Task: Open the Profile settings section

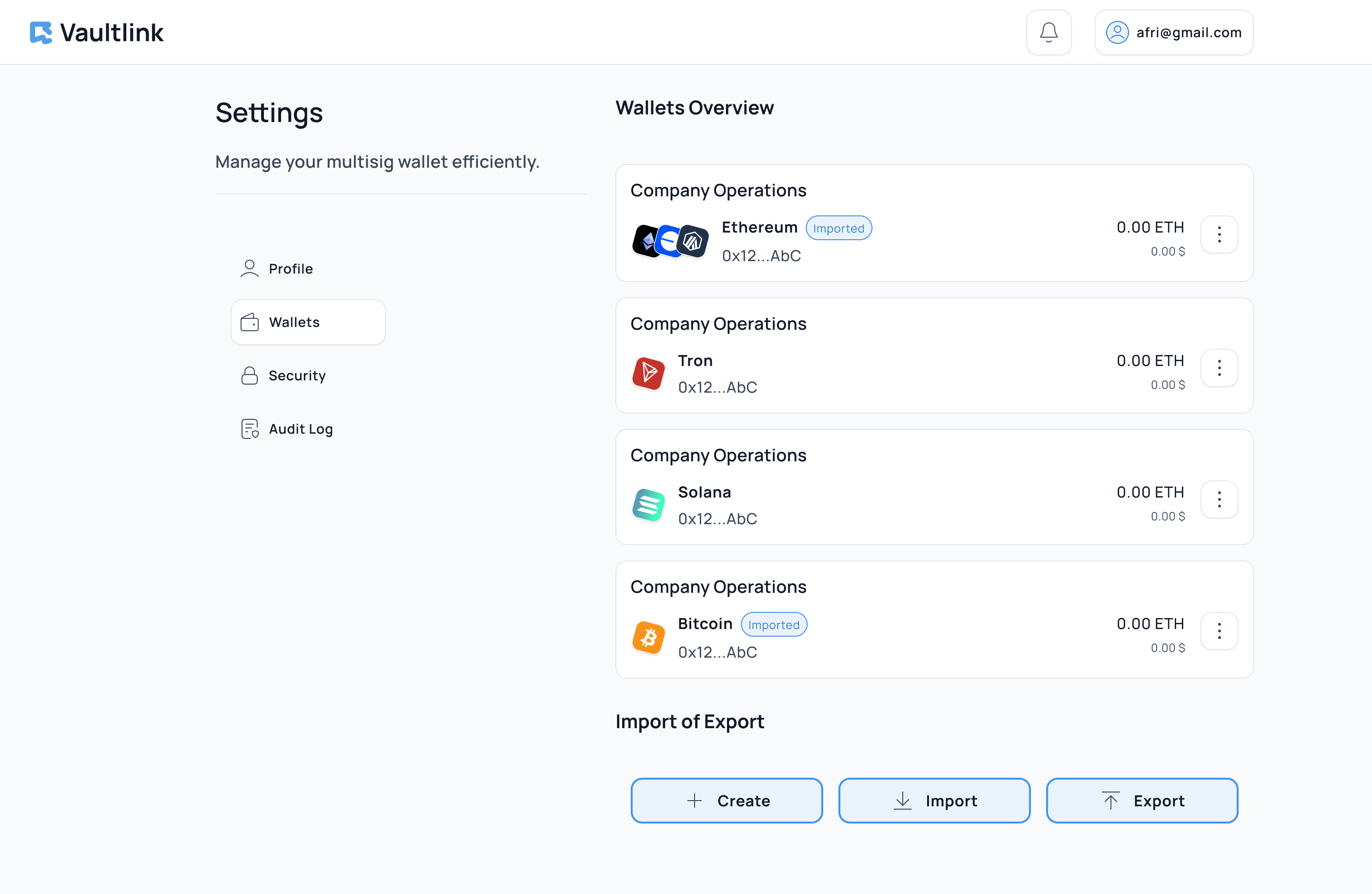Action: pyautogui.click(x=308, y=269)
